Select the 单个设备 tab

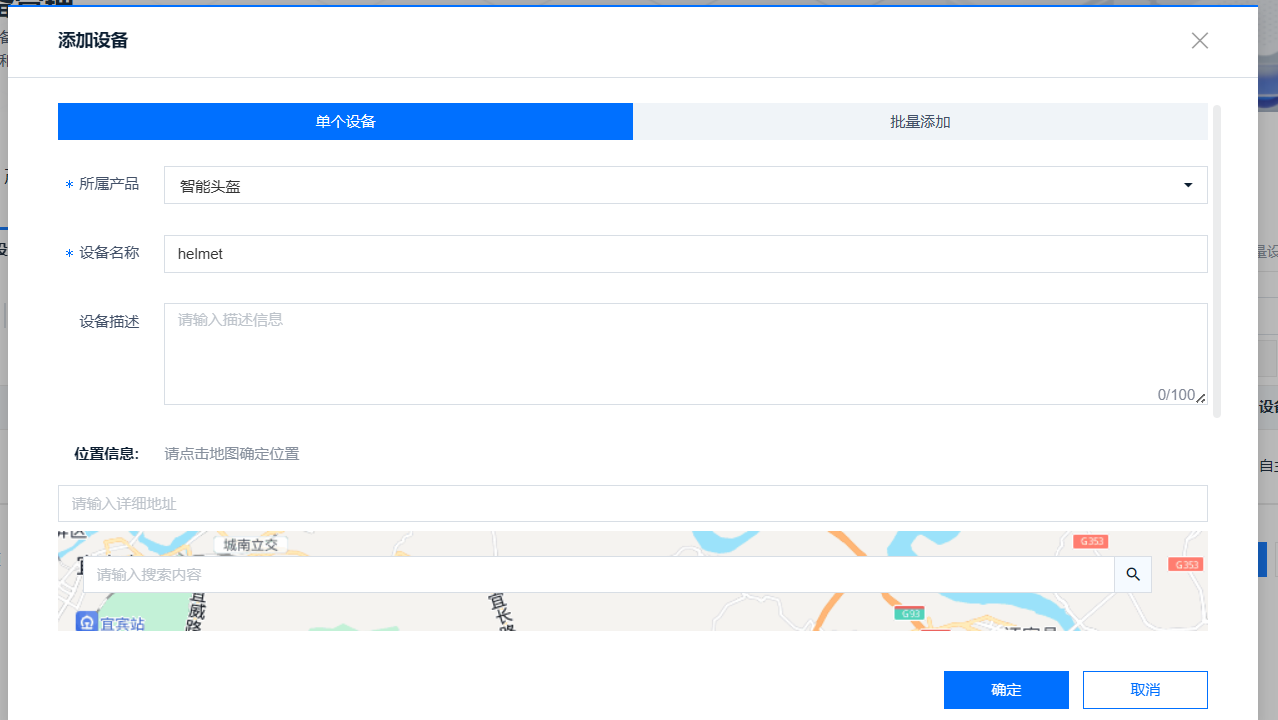pos(345,121)
